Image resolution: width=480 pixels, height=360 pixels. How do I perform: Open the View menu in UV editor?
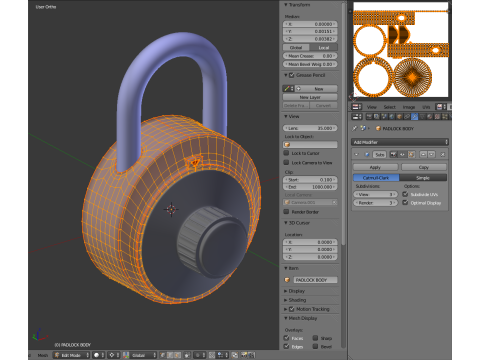[x=372, y=107]
